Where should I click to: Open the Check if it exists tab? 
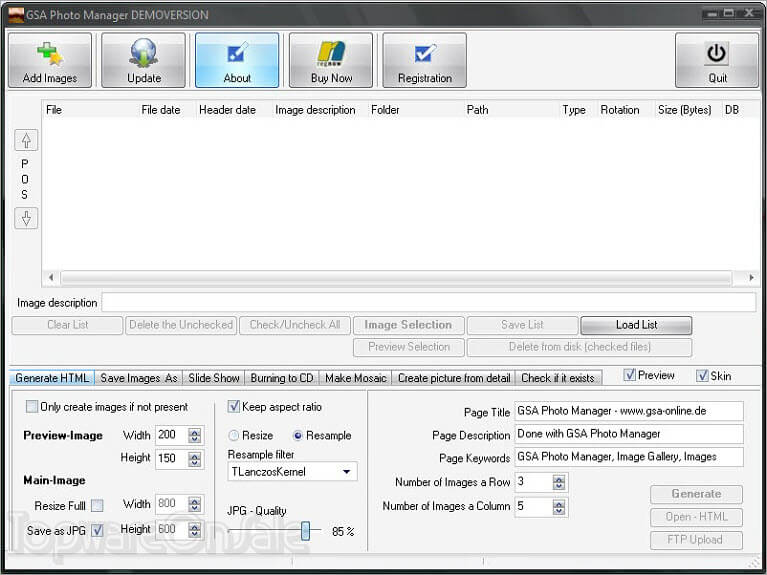click(x=558, y=378)
